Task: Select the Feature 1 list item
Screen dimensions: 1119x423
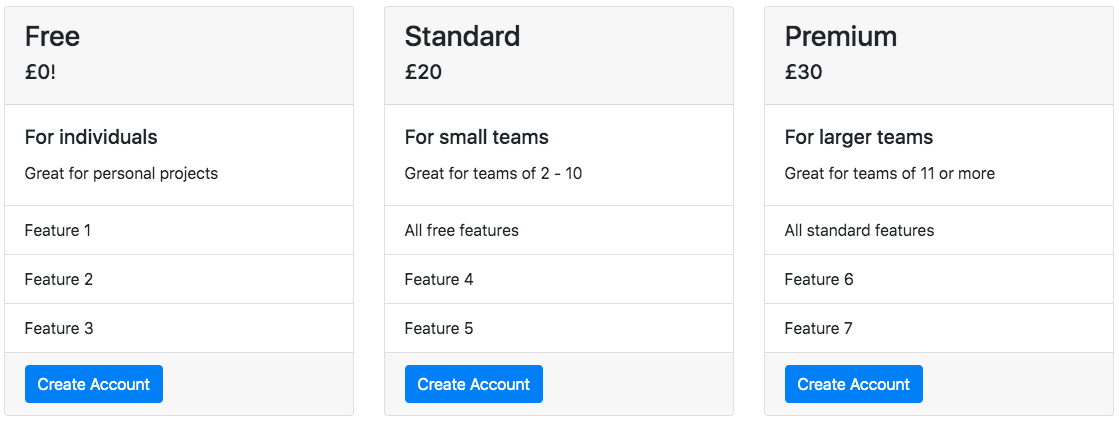Action: click(58, 230)
